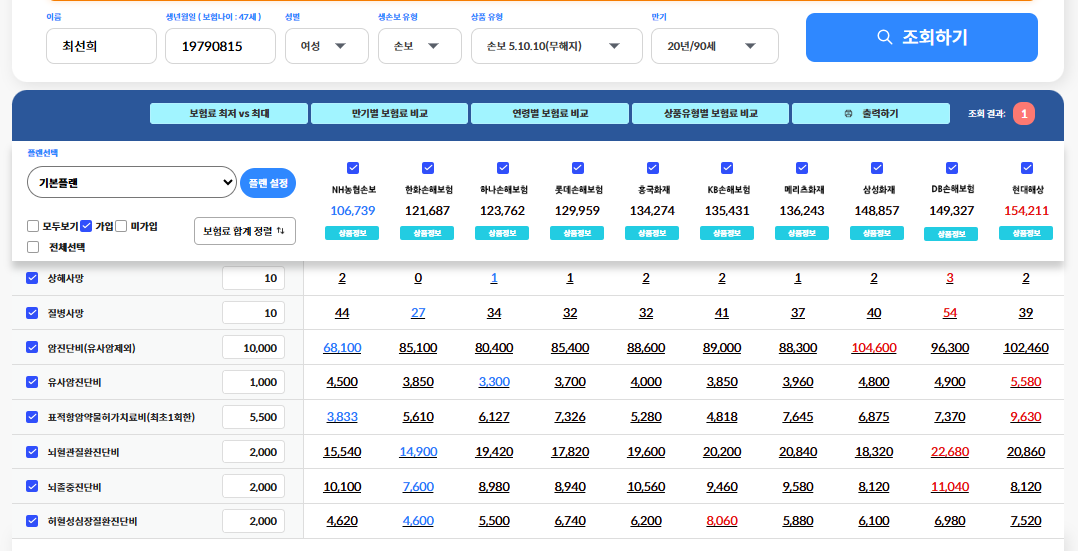The height and width of the screenshot is (551, 1078).
Task: Open 상품정보 for 현대해상
Action: click(1025, 233)
